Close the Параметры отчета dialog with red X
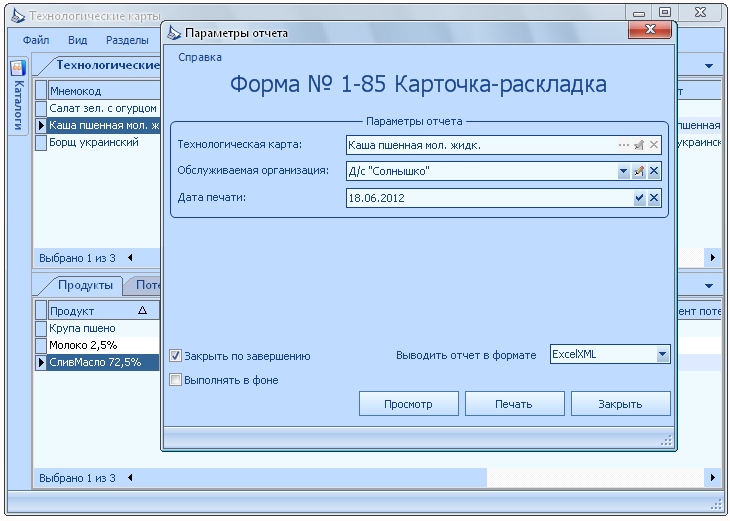730x521 pixels. (650, 29)
